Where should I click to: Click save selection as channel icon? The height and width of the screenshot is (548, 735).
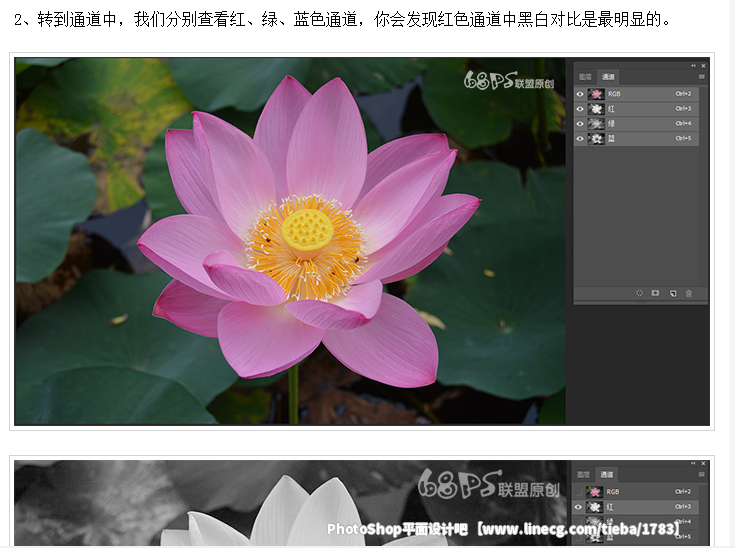[655, 293]
